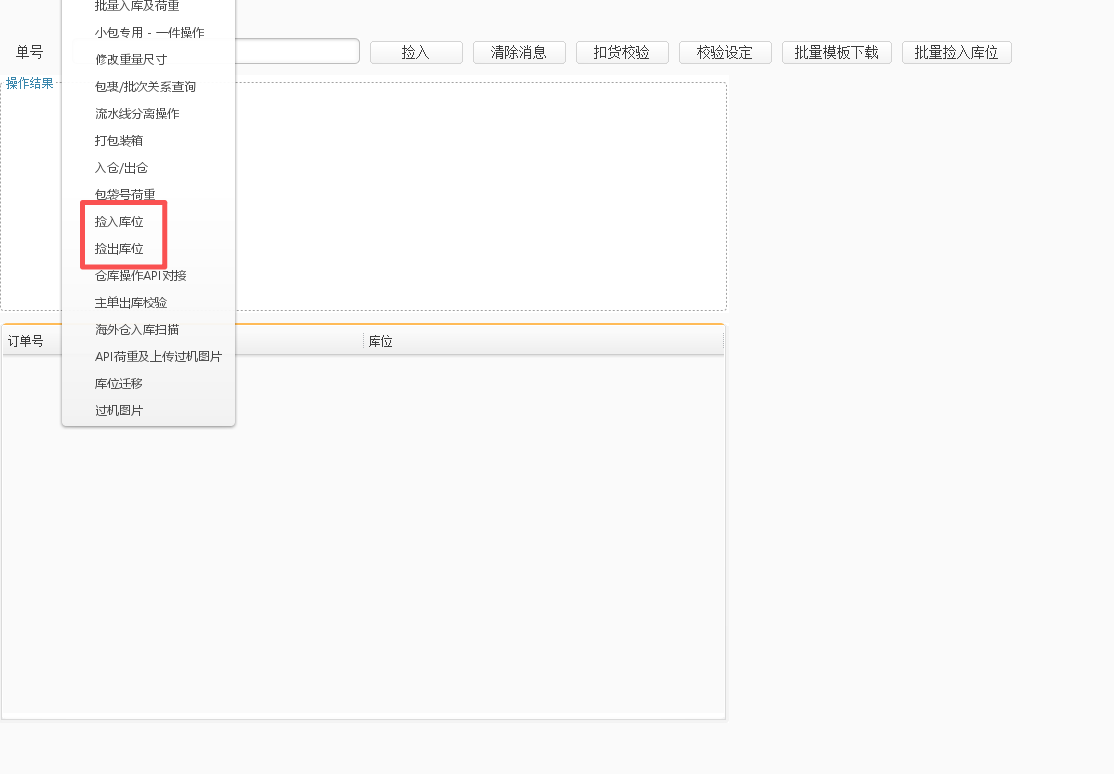Open 校验设定 settings button
Viewport: 1114px width, 774px height.
pos(725,53)
